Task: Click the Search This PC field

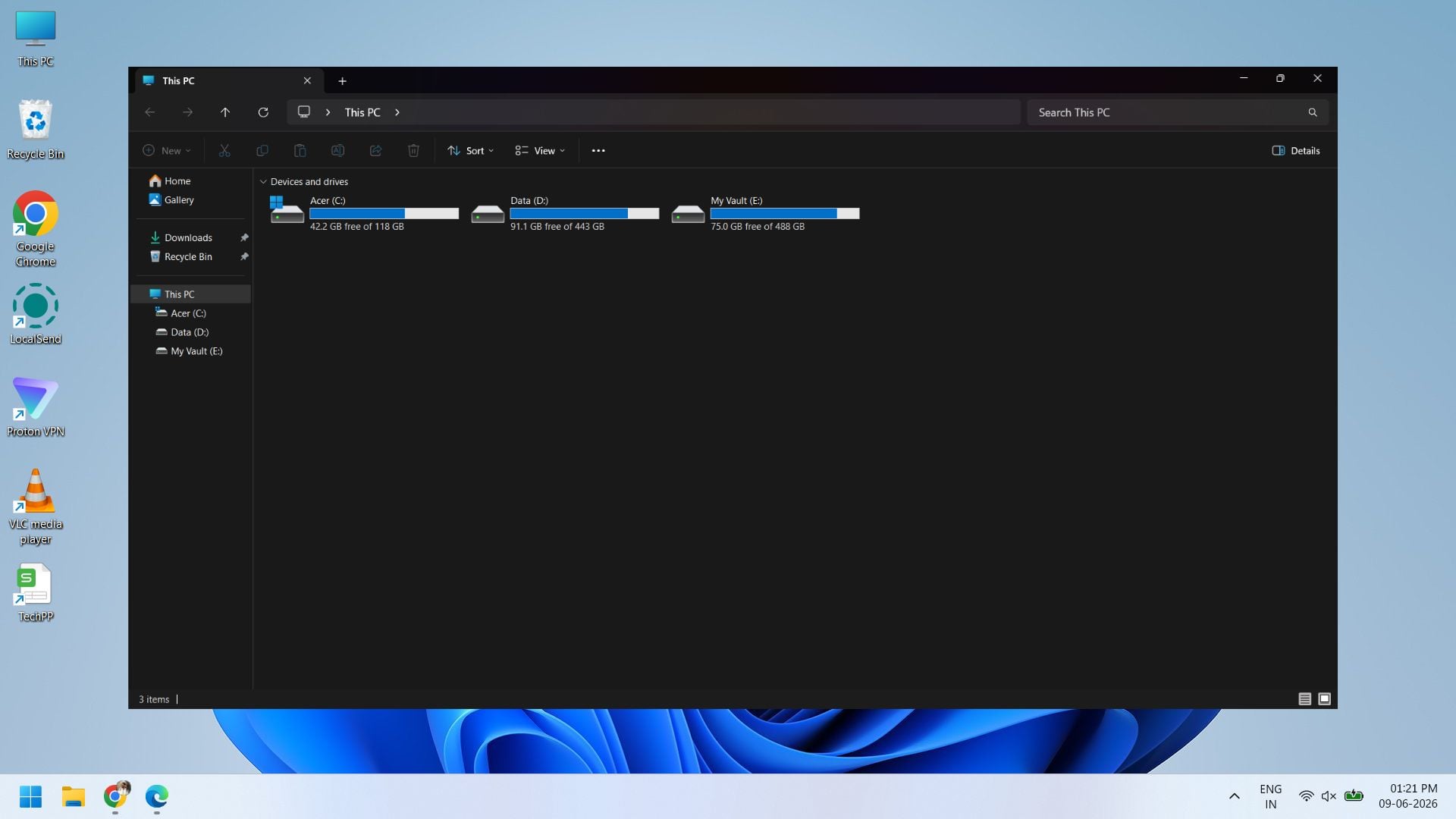Action: (1178, 112)
